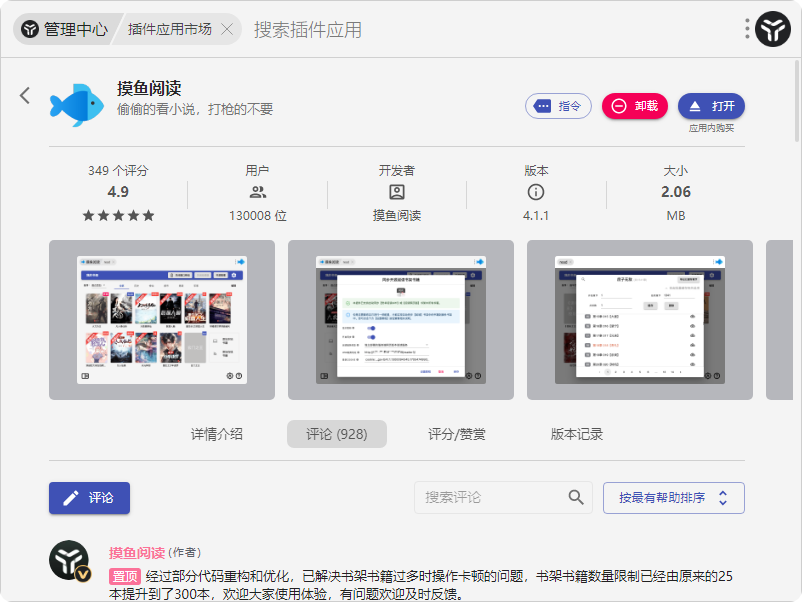The width and height of the screenshot is (802, 602).
Task: Switch to the 版本记录 tab
Action: coord(576,434)
